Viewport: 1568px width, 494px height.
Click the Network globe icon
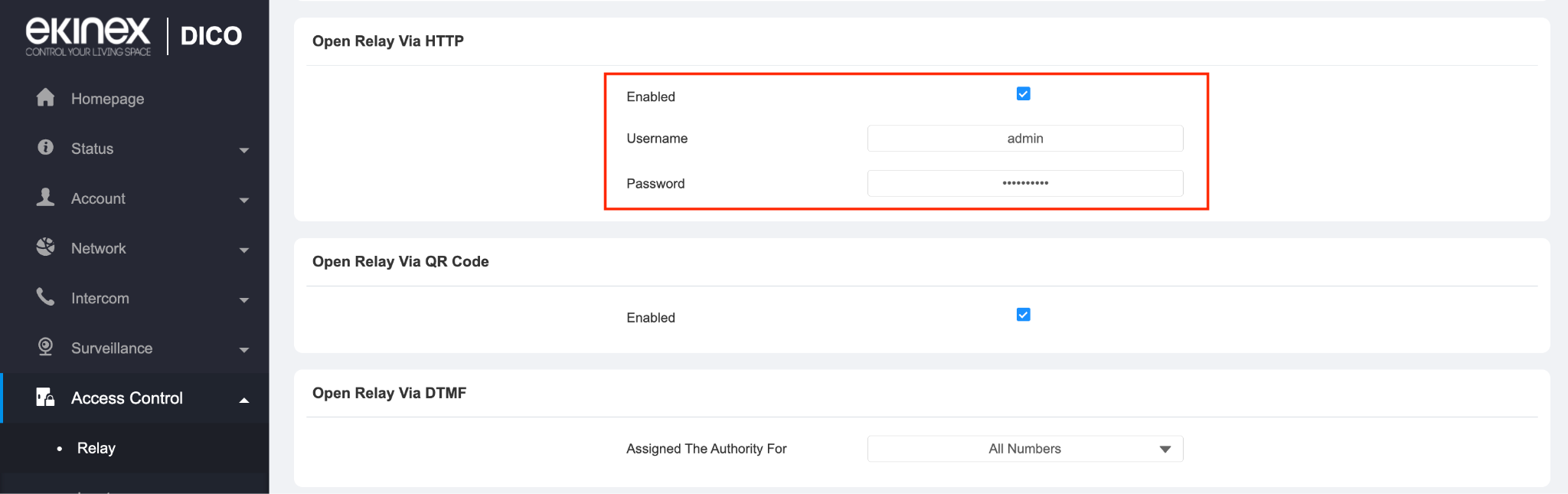coord(46,247)
